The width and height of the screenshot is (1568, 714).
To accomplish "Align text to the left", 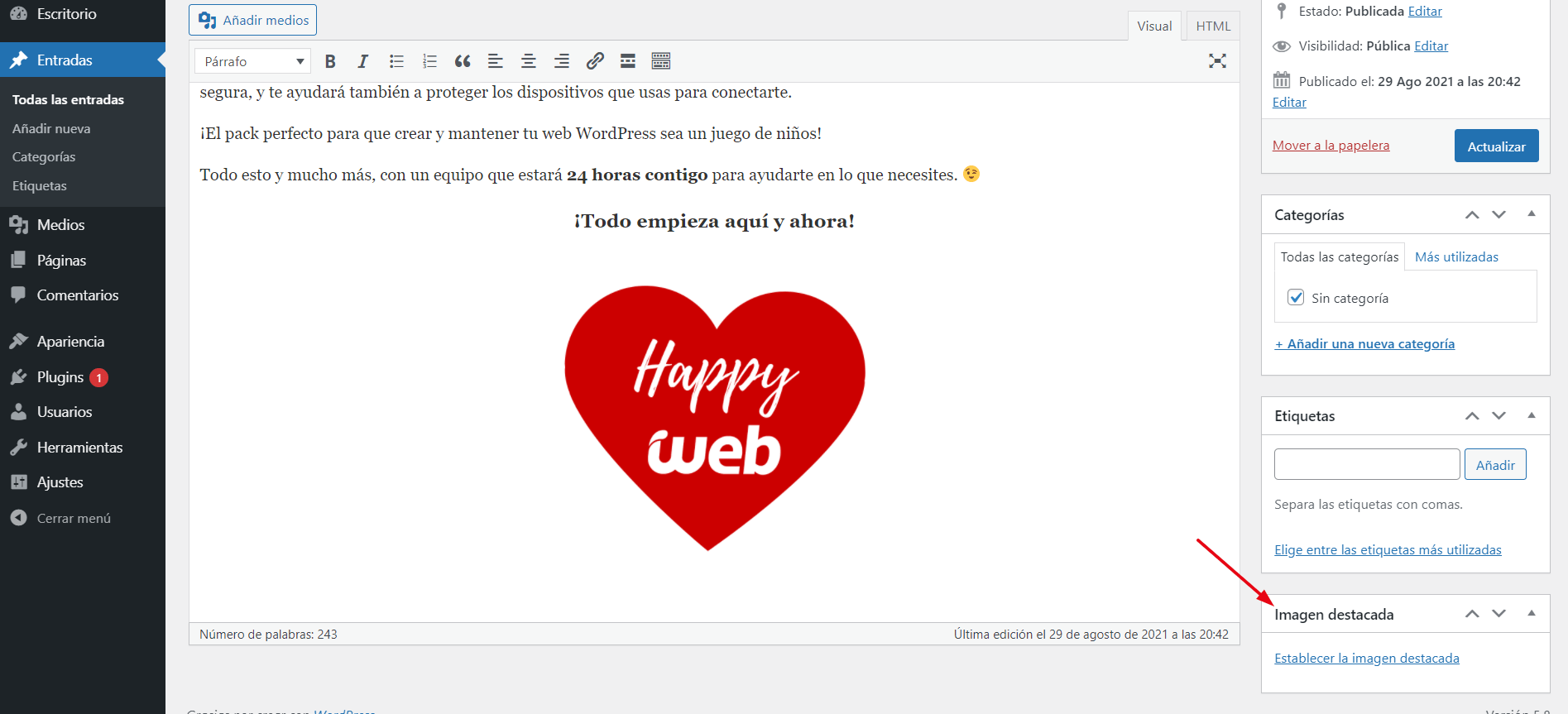I will 496,61.
